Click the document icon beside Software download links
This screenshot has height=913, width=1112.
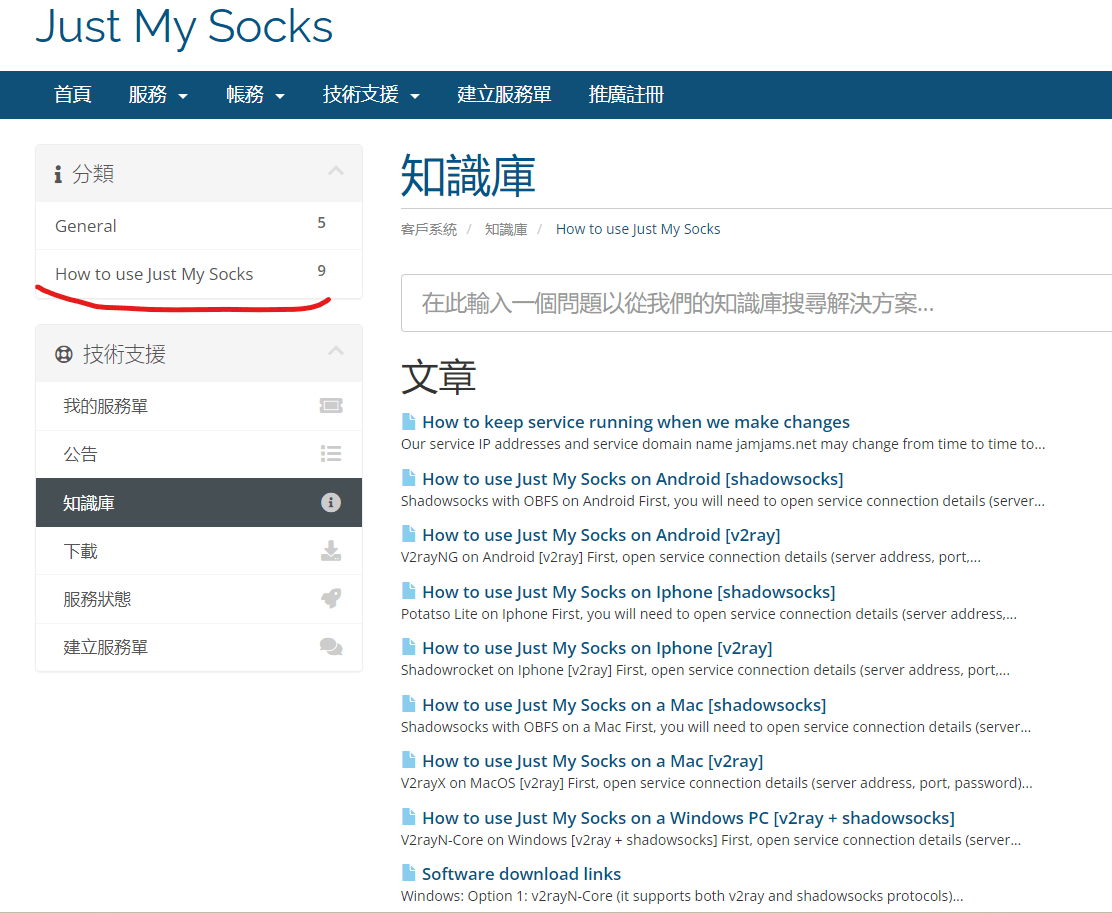(x=408, y=873)
